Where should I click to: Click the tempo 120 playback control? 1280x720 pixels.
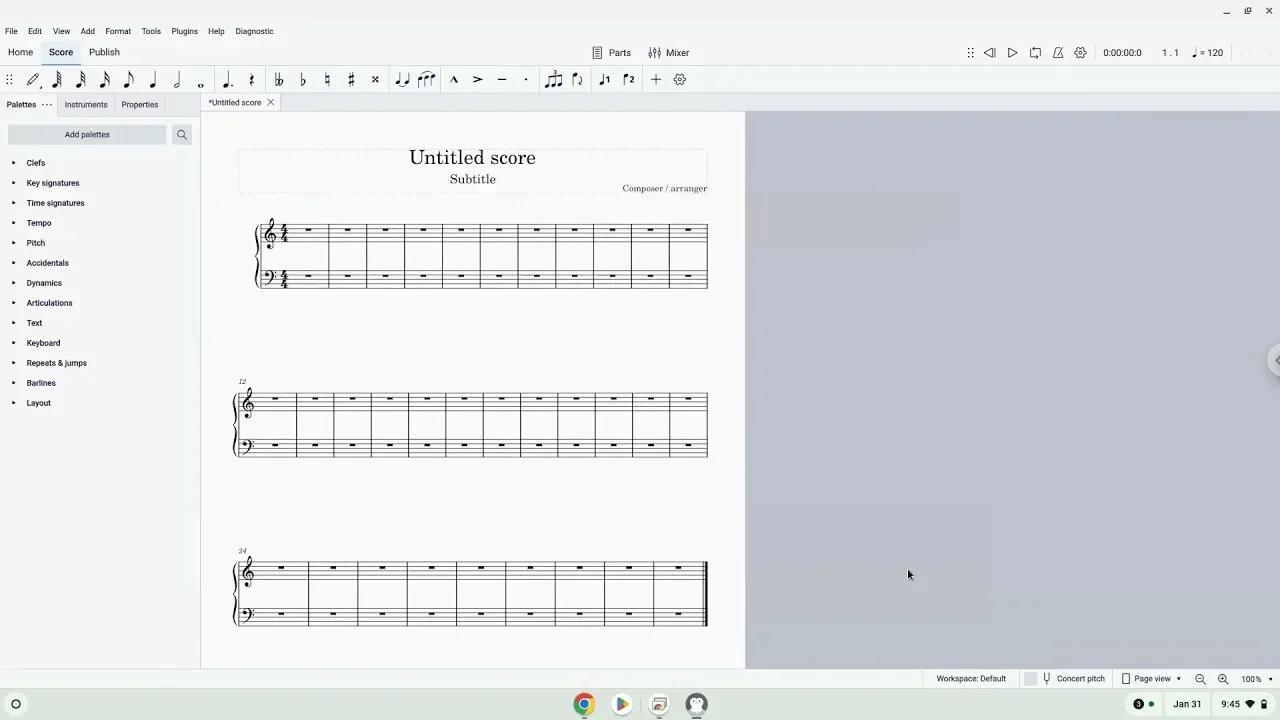tap(1208, 53)
